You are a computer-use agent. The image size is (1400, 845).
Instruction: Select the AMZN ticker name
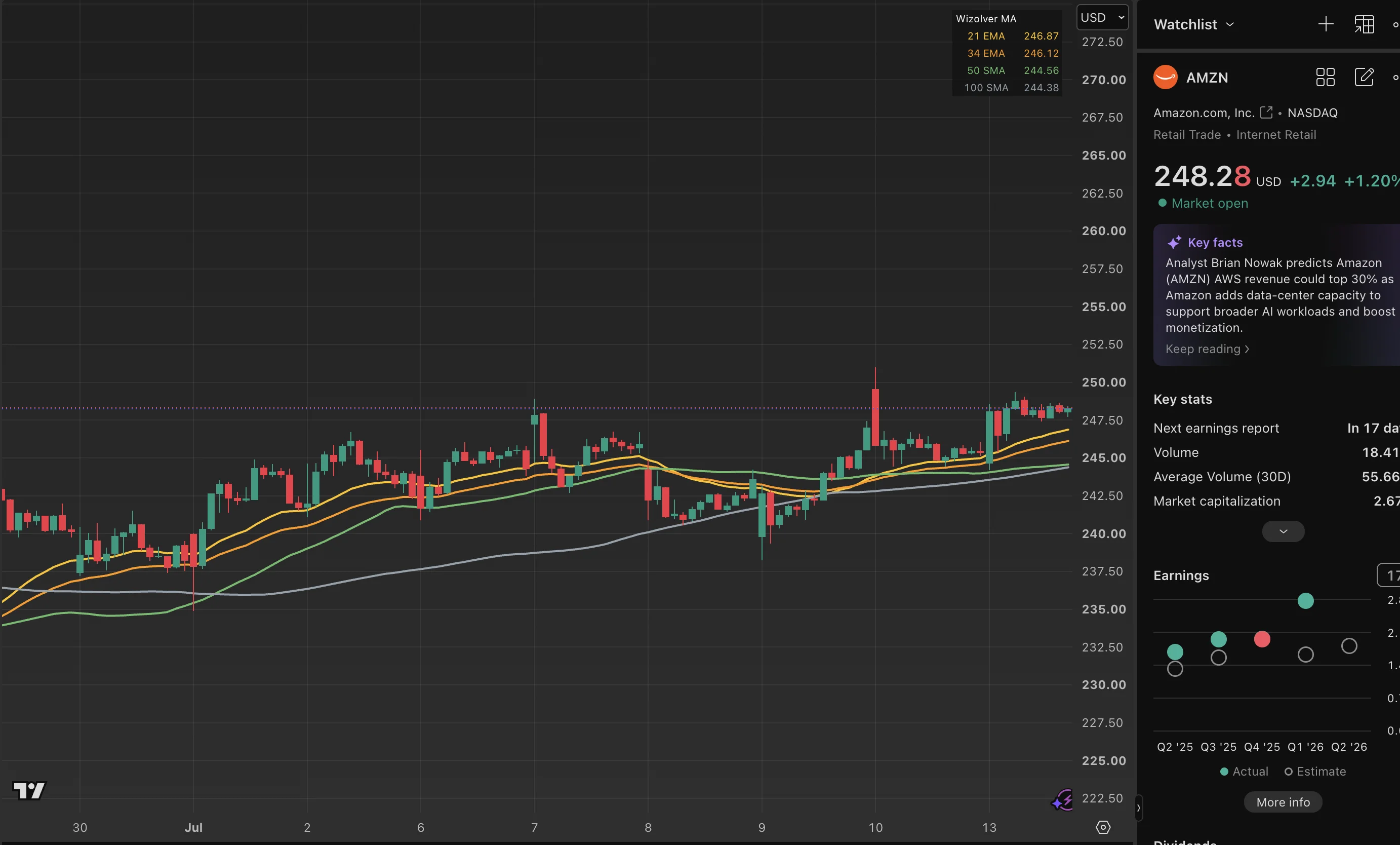coord(1207,78)
